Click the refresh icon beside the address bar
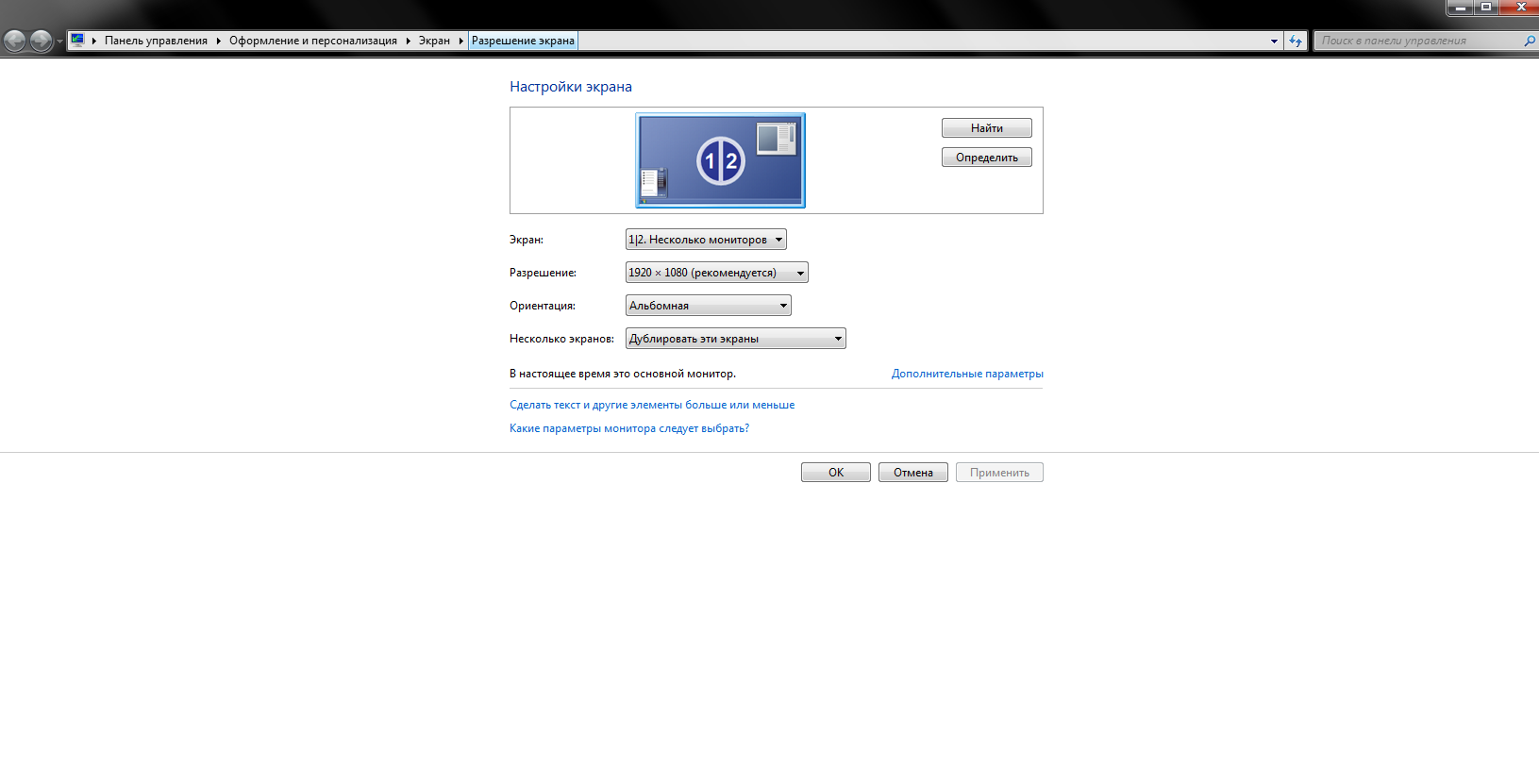This screenshot has width=1539, height=784. pos(1296,41)
